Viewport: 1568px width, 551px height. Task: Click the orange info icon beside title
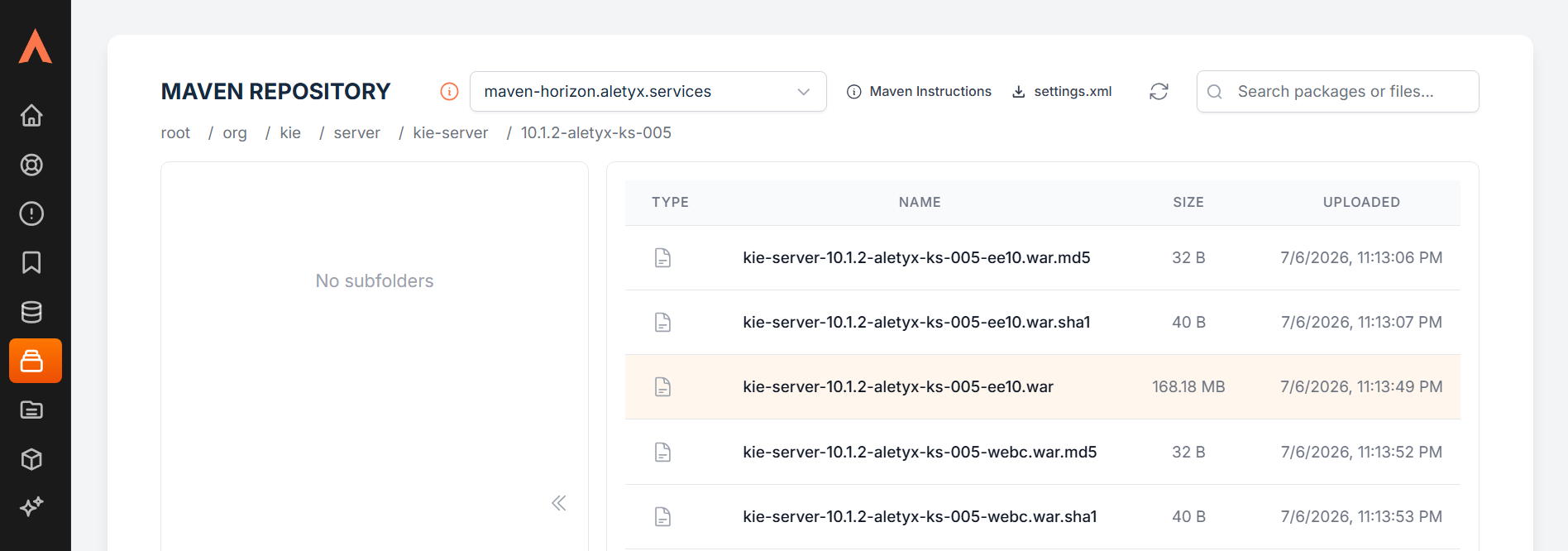(x=449, y=91)
